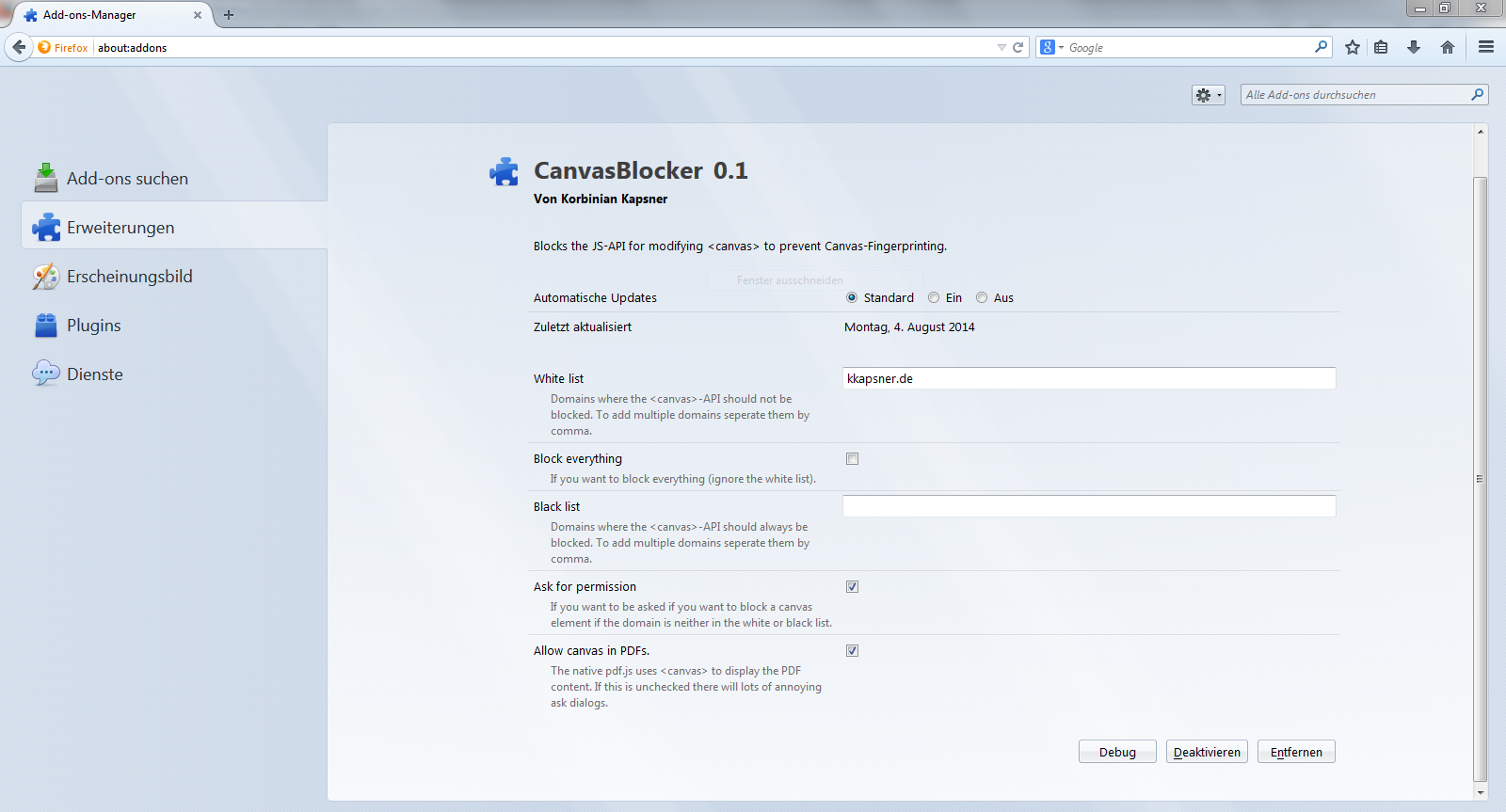Open the Dienste category
Screen dimensions: 1506x812
tap(174, 374)
